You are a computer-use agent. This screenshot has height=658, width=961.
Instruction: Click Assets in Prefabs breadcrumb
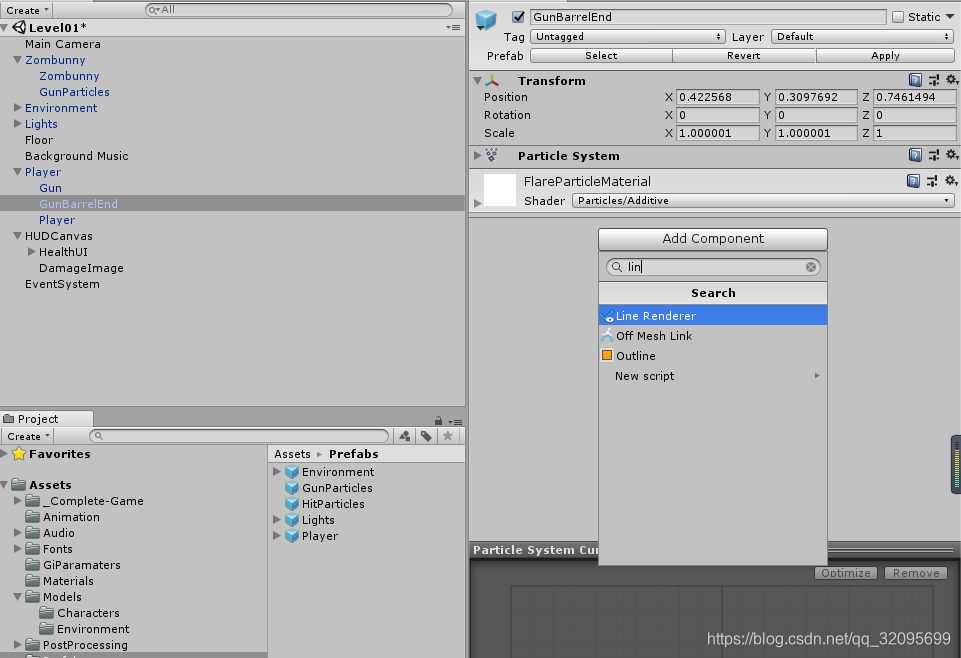coord(292,454)
